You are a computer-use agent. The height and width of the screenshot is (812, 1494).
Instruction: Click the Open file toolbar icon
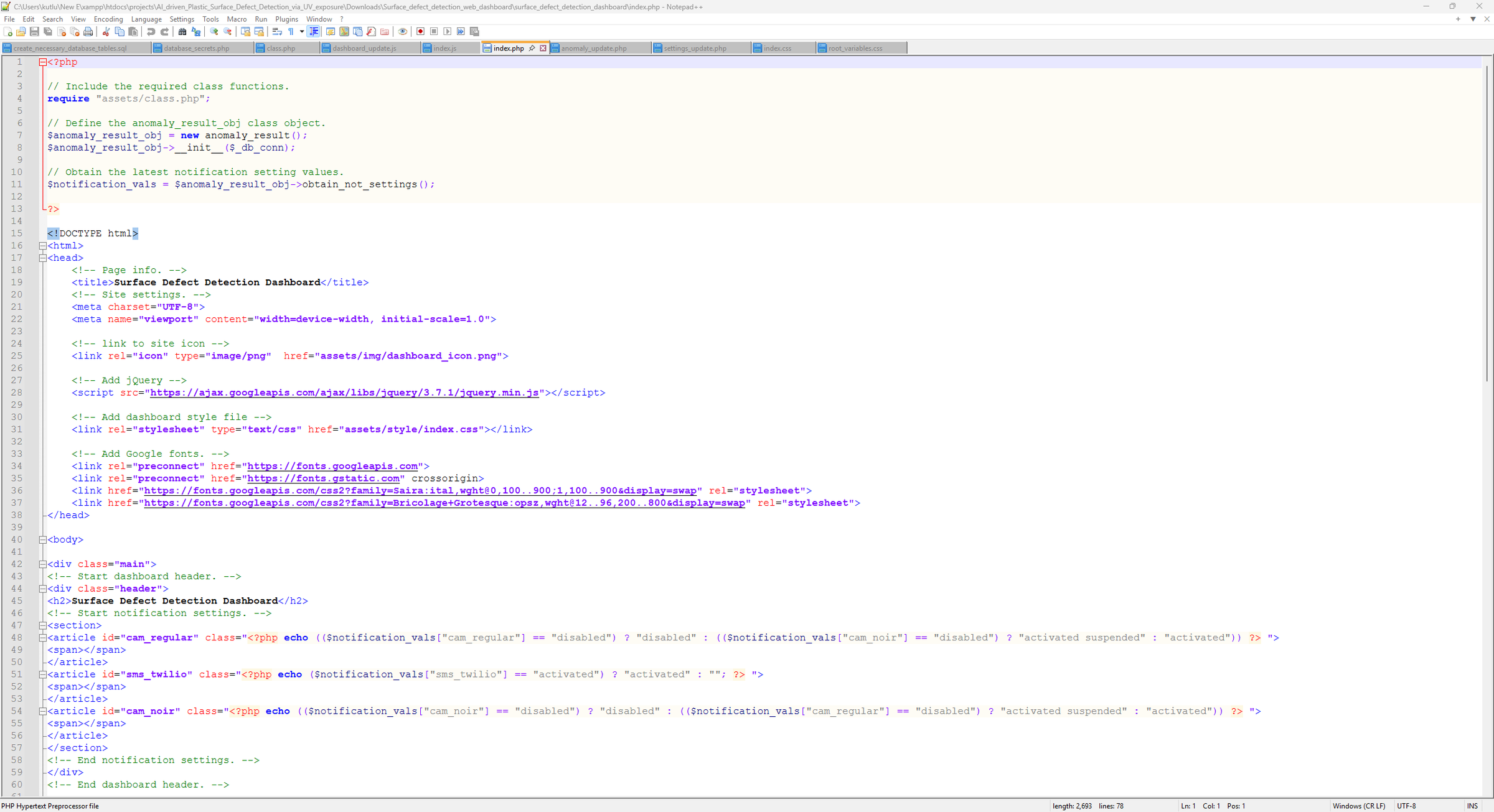(21, 31)
